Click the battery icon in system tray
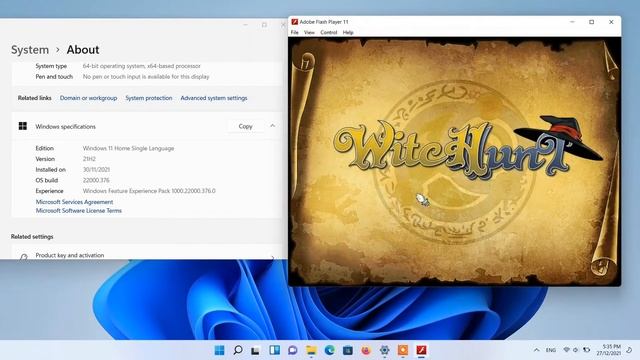Viewport: 640px width, 360px height. click(x=587, y=350)
